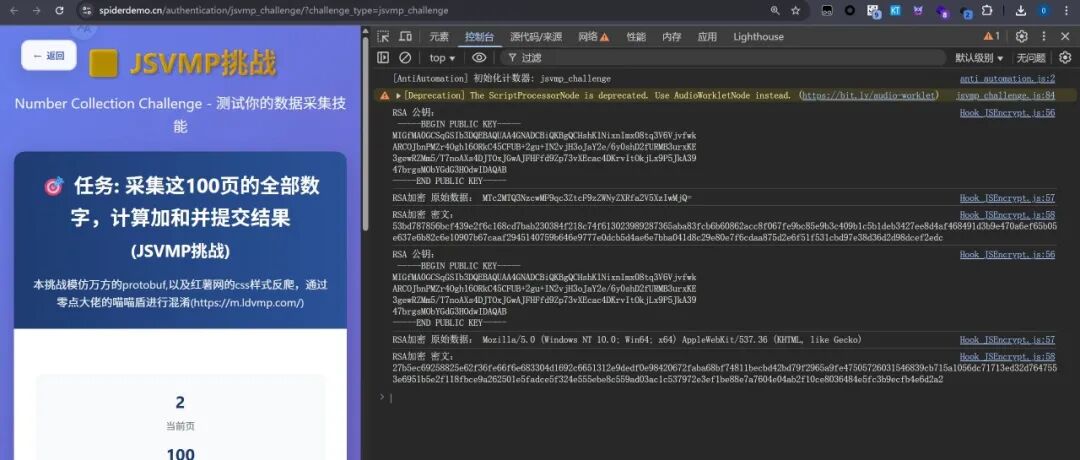Screen dimensions: 1080x460
Task: Click the base64 value MTc2MTQ3NzcwMP9qc3ZtcF9zZWNyZXRfa2V5XzIwMjQ=
Action: coord(587,198)
